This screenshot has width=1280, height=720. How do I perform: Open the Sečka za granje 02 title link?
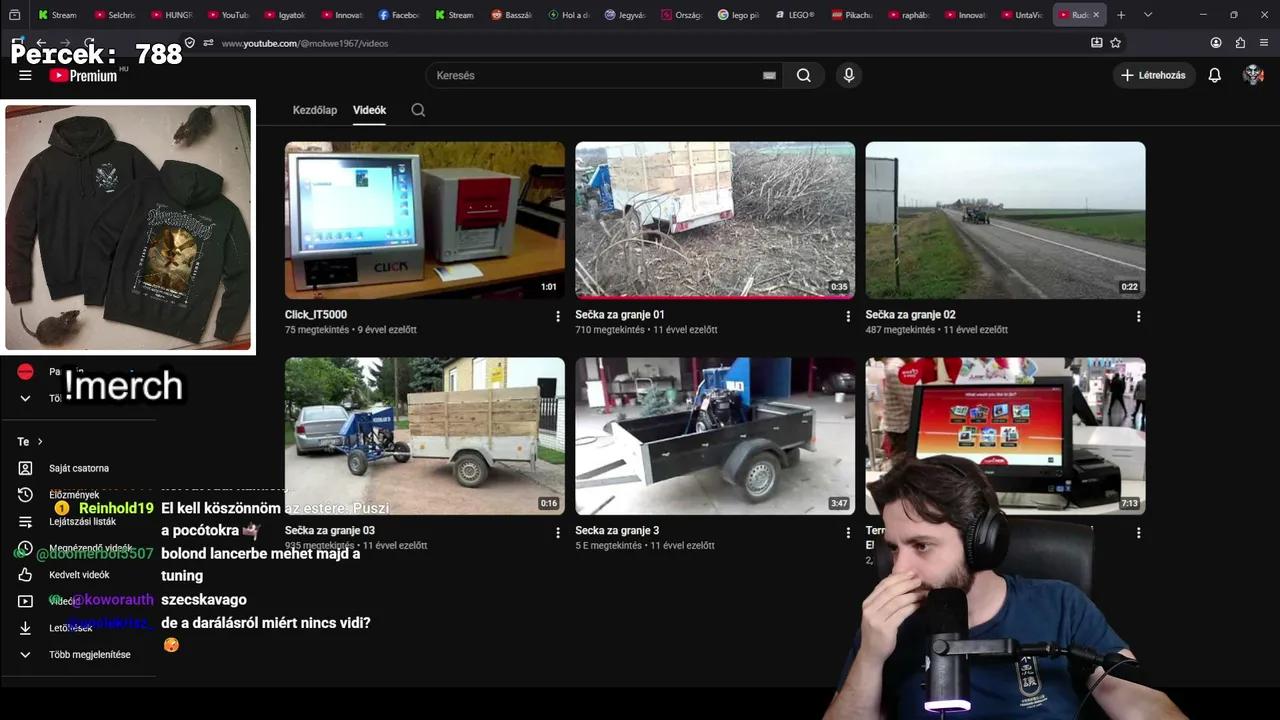pos(911,315)
